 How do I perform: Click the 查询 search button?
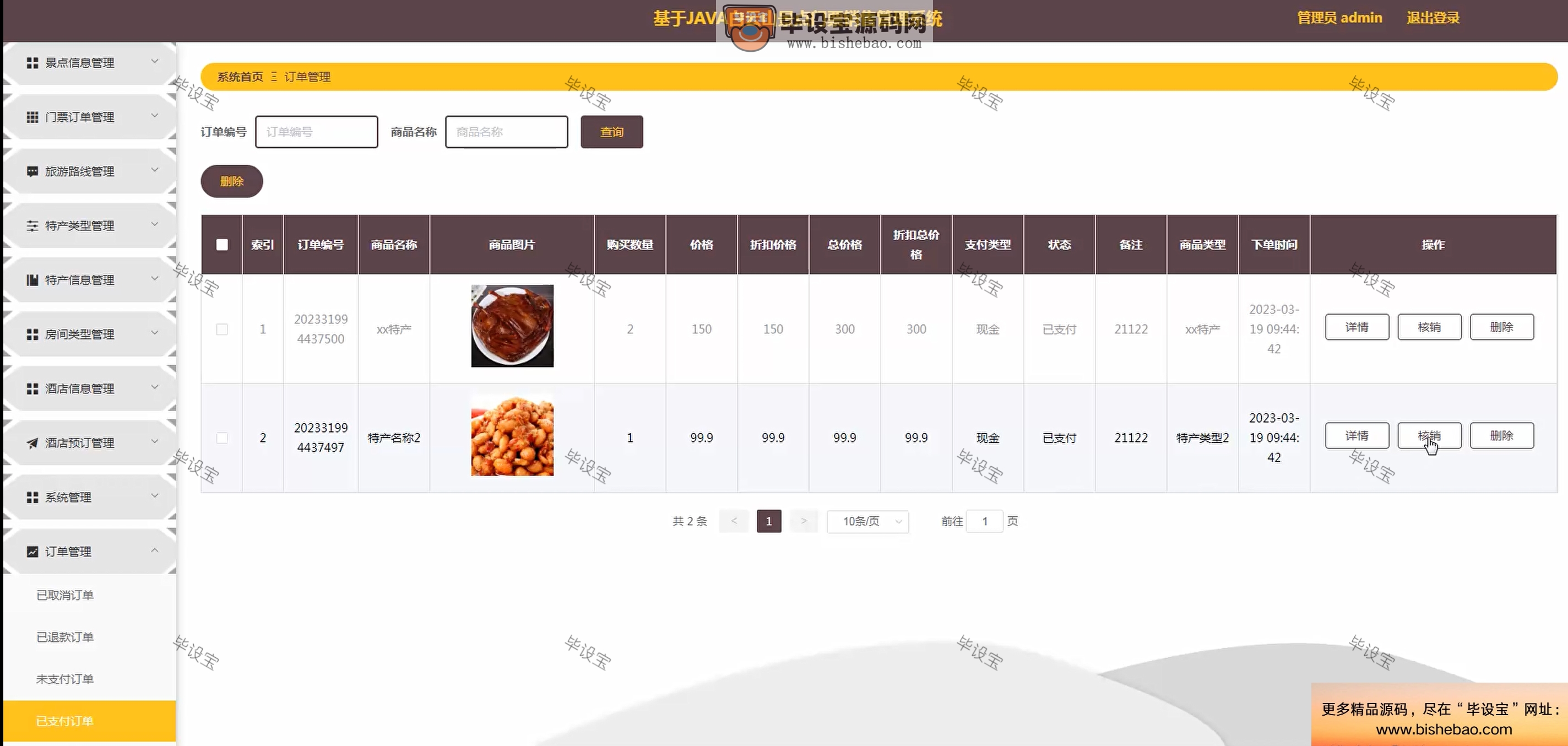pyautogui.click(x=612, y=132)
